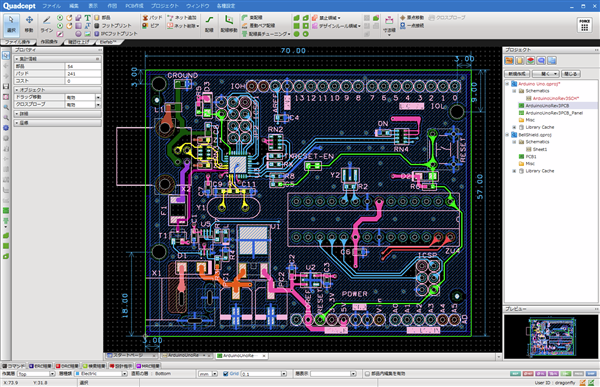Select the ビア via tool
Viewport: 600px width, 387px height.
[x=150, y=26]
